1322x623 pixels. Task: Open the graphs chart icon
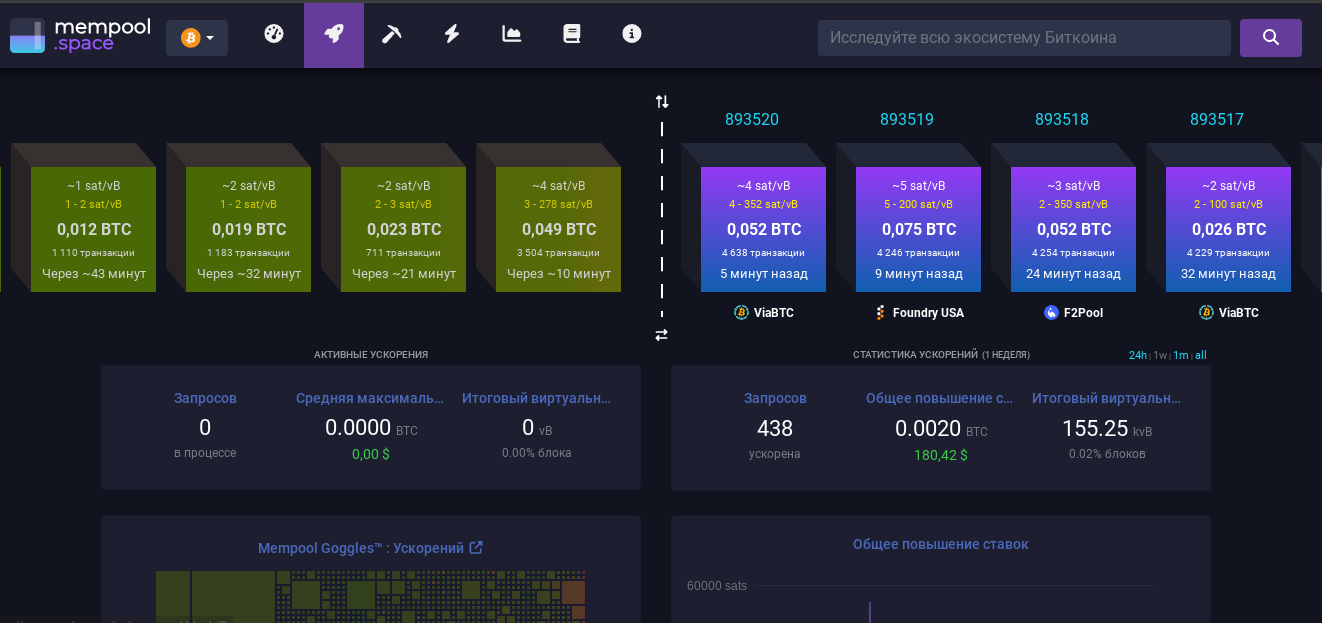(x=512, y=34)
